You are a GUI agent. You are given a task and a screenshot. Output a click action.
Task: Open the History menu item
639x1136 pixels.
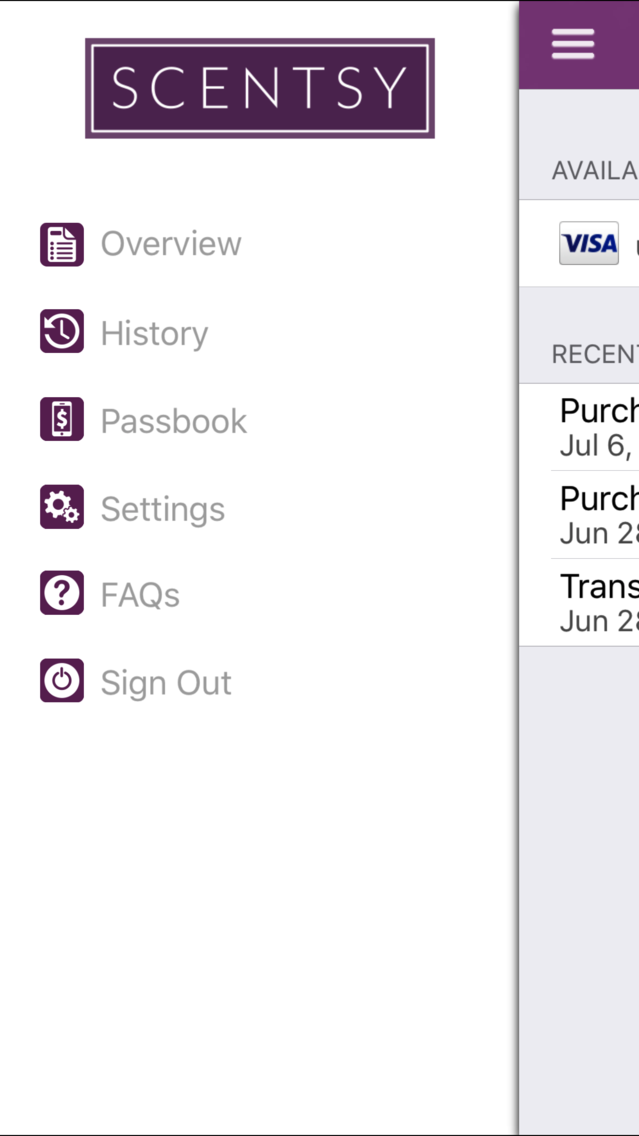click(x=154, y=333)
